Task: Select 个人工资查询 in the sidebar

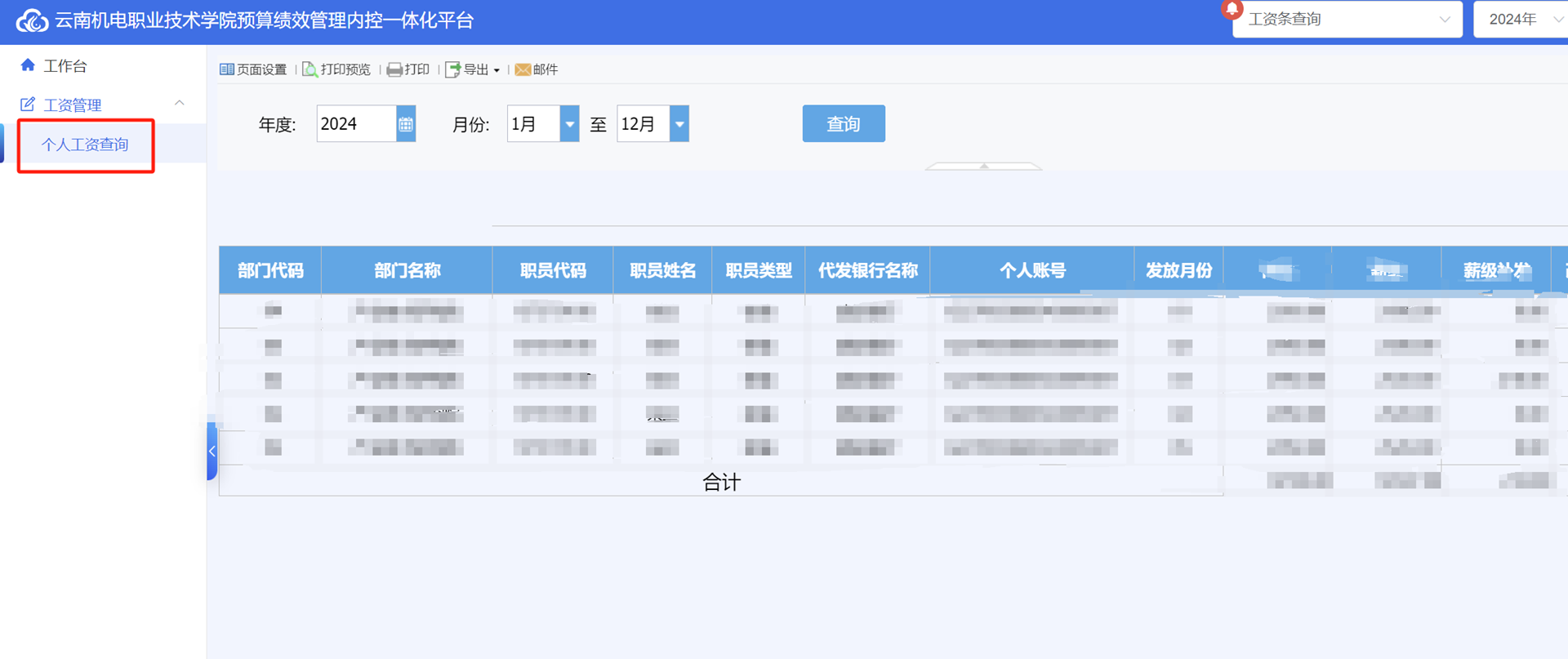Action: [x=85, y=145]
